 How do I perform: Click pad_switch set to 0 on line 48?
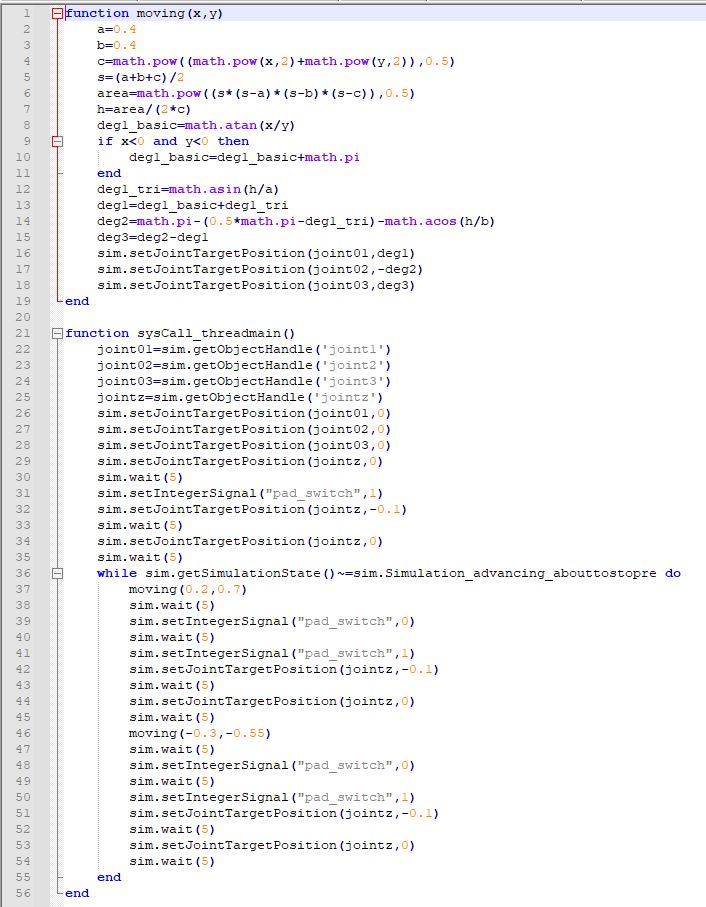272,765
